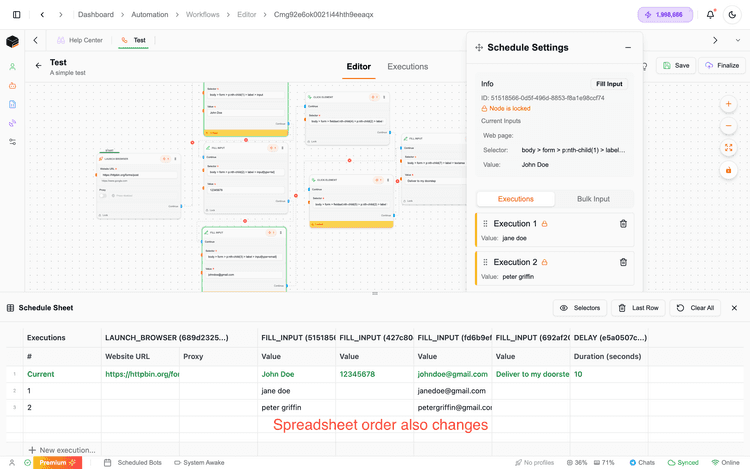Click the Dashboard breadcrumb

[x=96, y=15]
